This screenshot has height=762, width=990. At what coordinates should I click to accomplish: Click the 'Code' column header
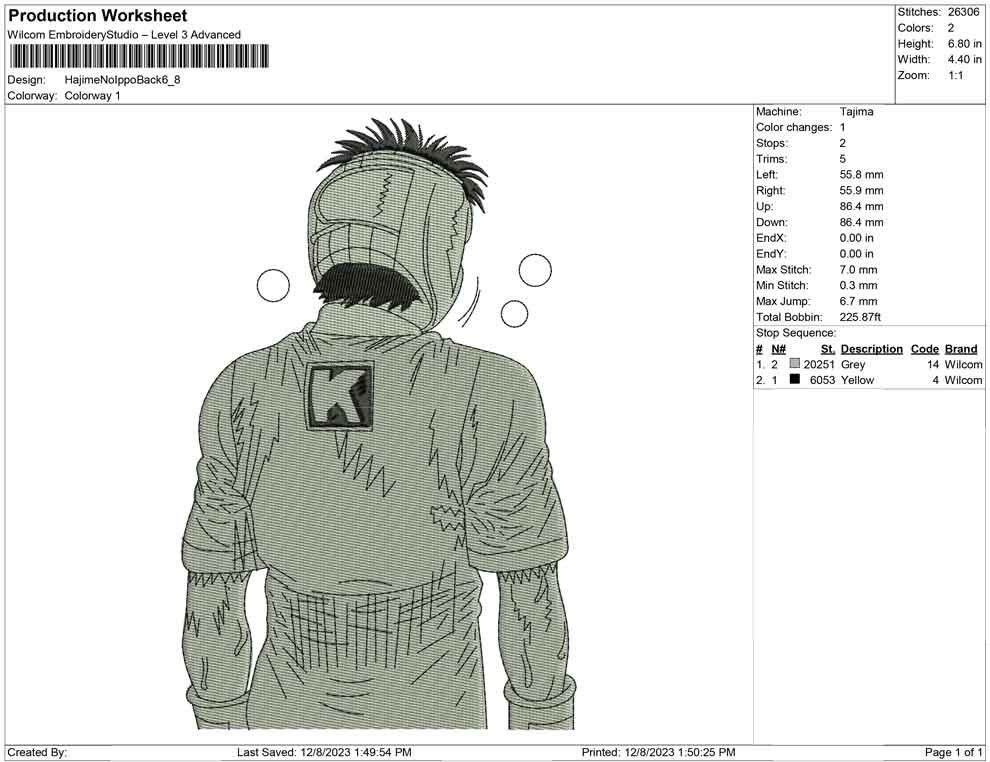tap(925, 349)
